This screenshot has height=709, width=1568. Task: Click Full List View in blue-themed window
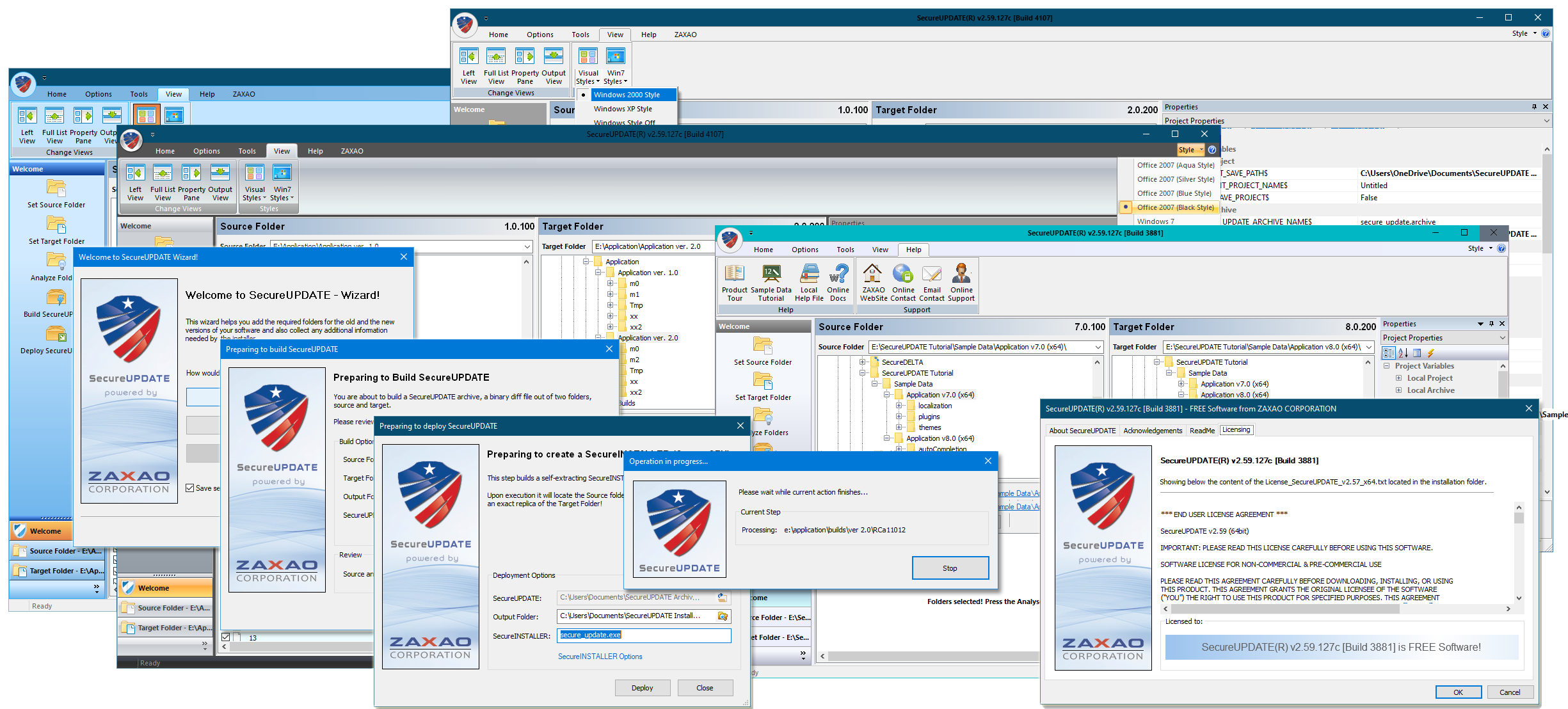tap(54, 125)
